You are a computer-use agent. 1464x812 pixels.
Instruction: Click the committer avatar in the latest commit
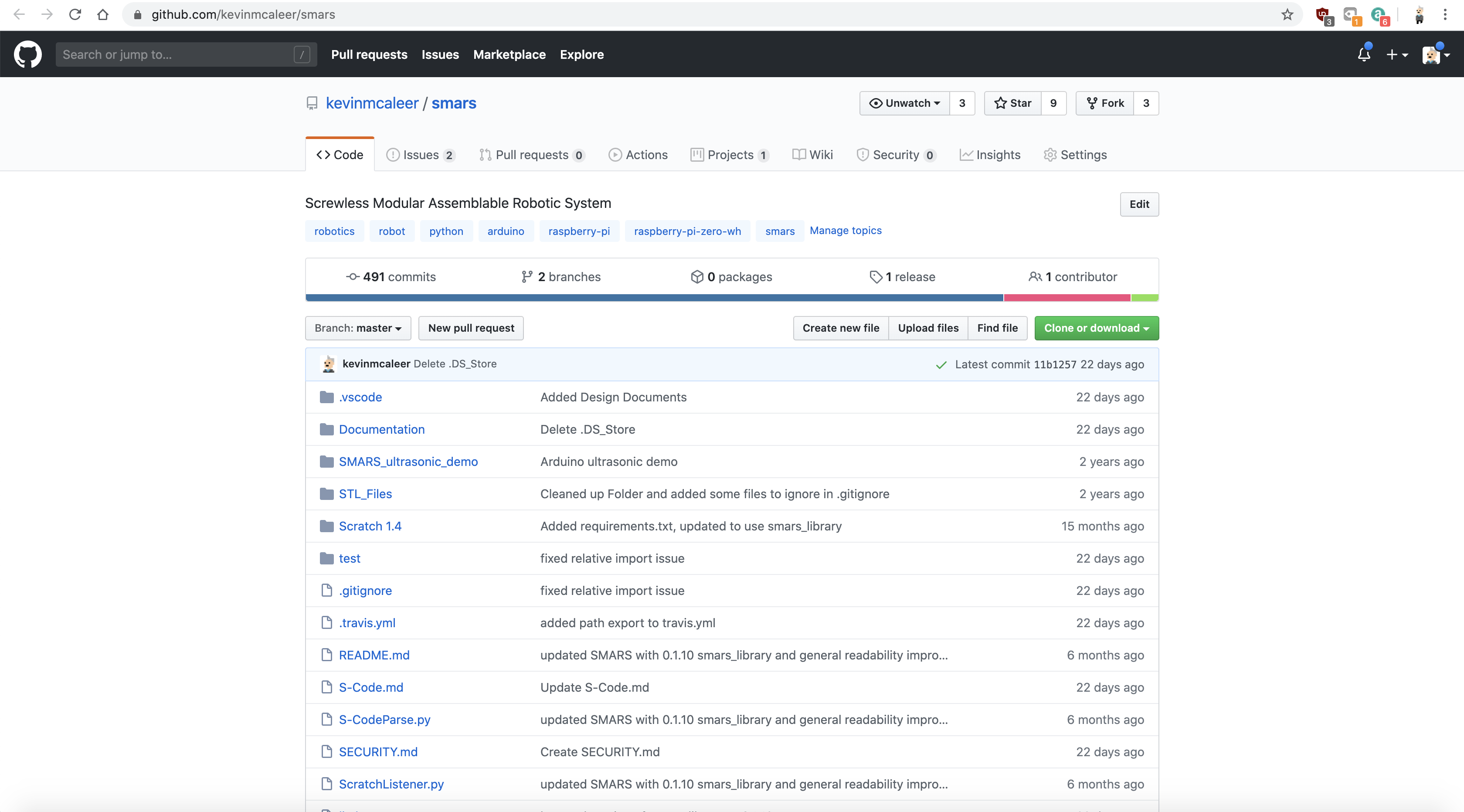click(x=329, y=364)
